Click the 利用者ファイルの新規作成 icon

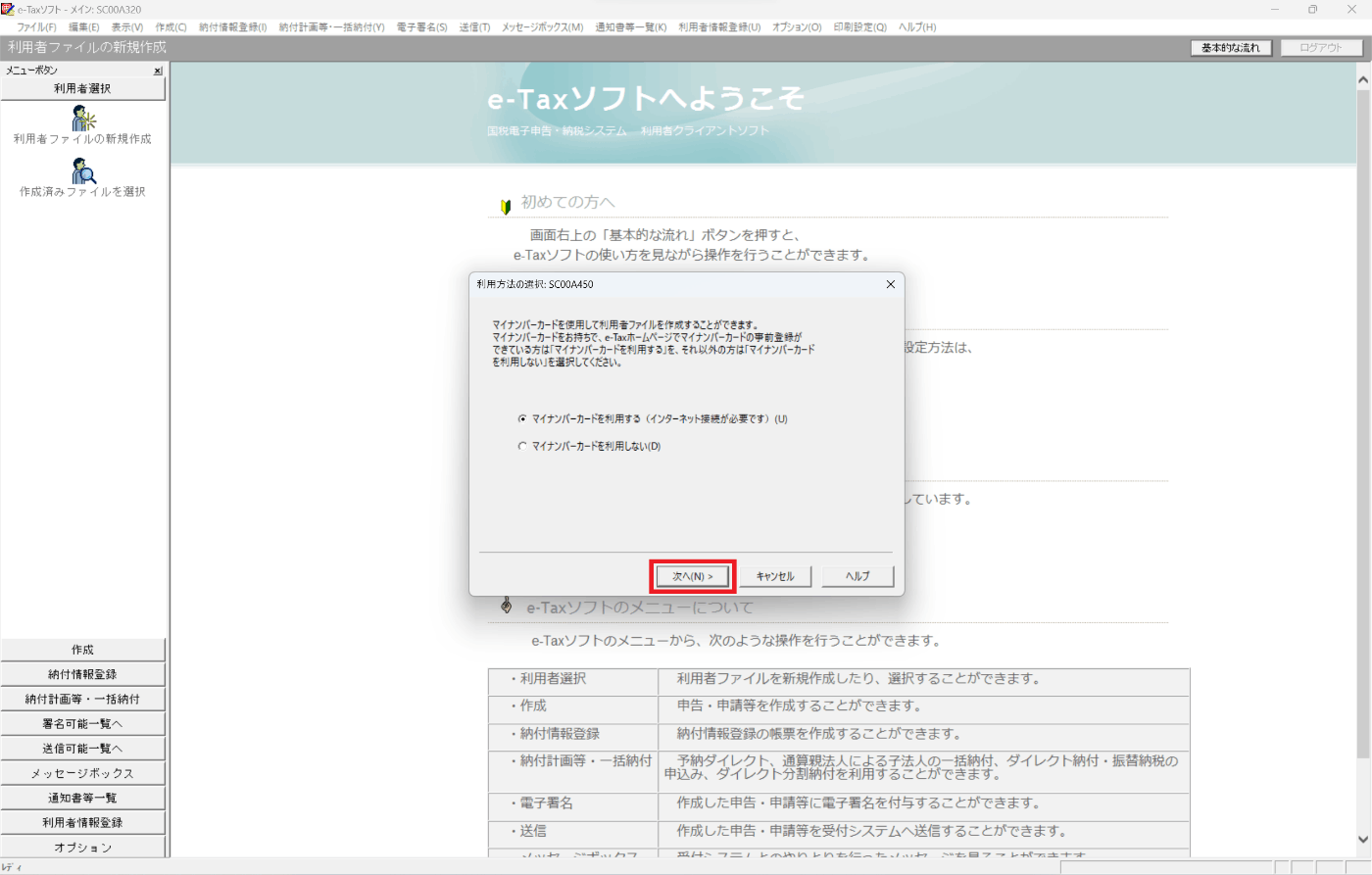click(84, 119)
